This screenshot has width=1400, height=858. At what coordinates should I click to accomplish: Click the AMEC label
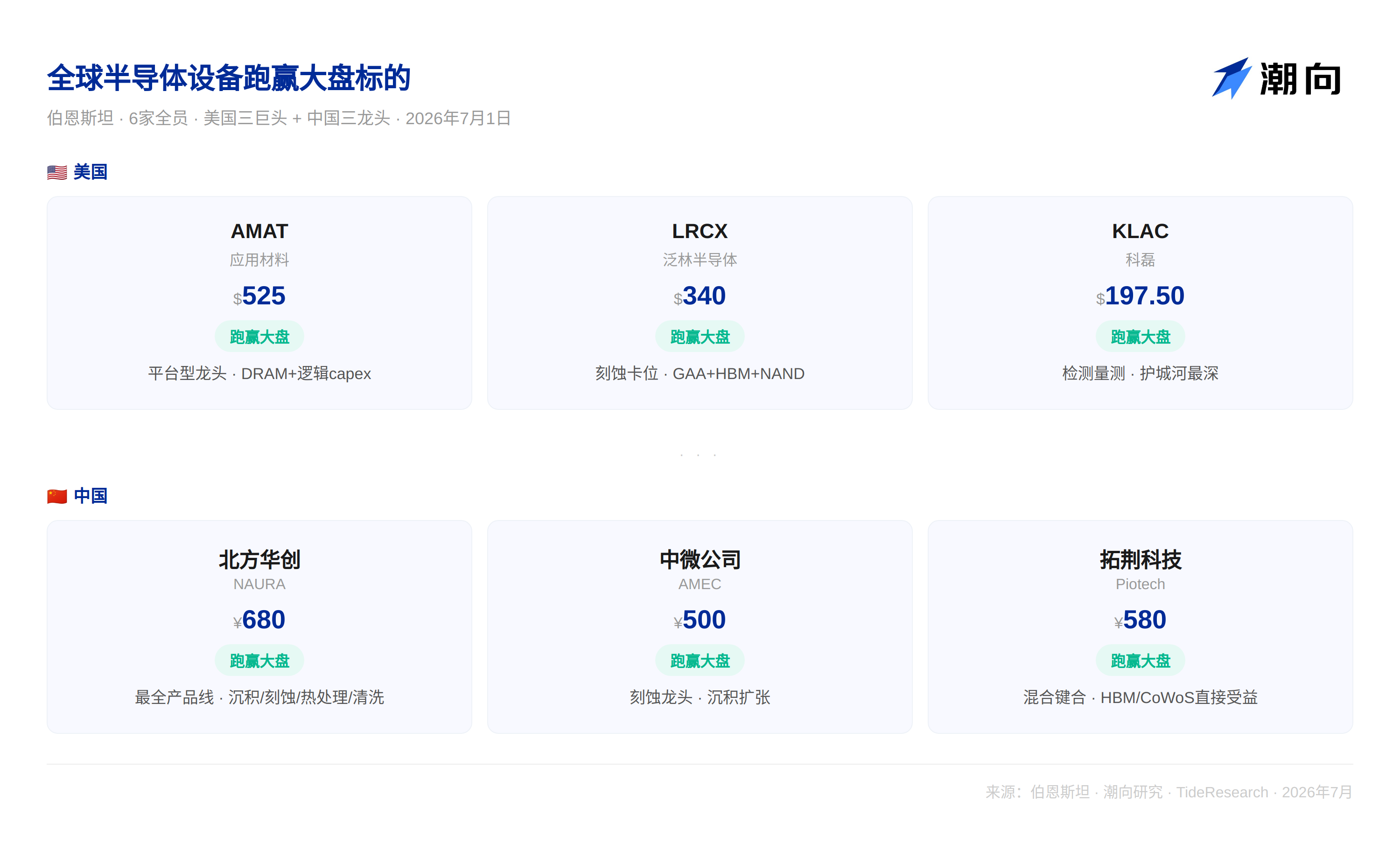point(700,584)
